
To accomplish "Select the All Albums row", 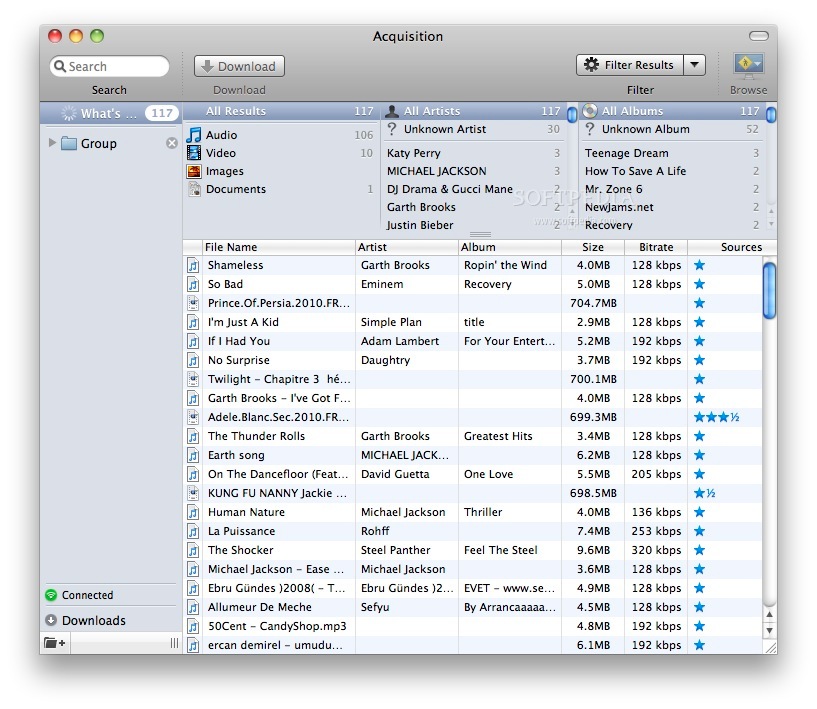I will coord(671,111).
